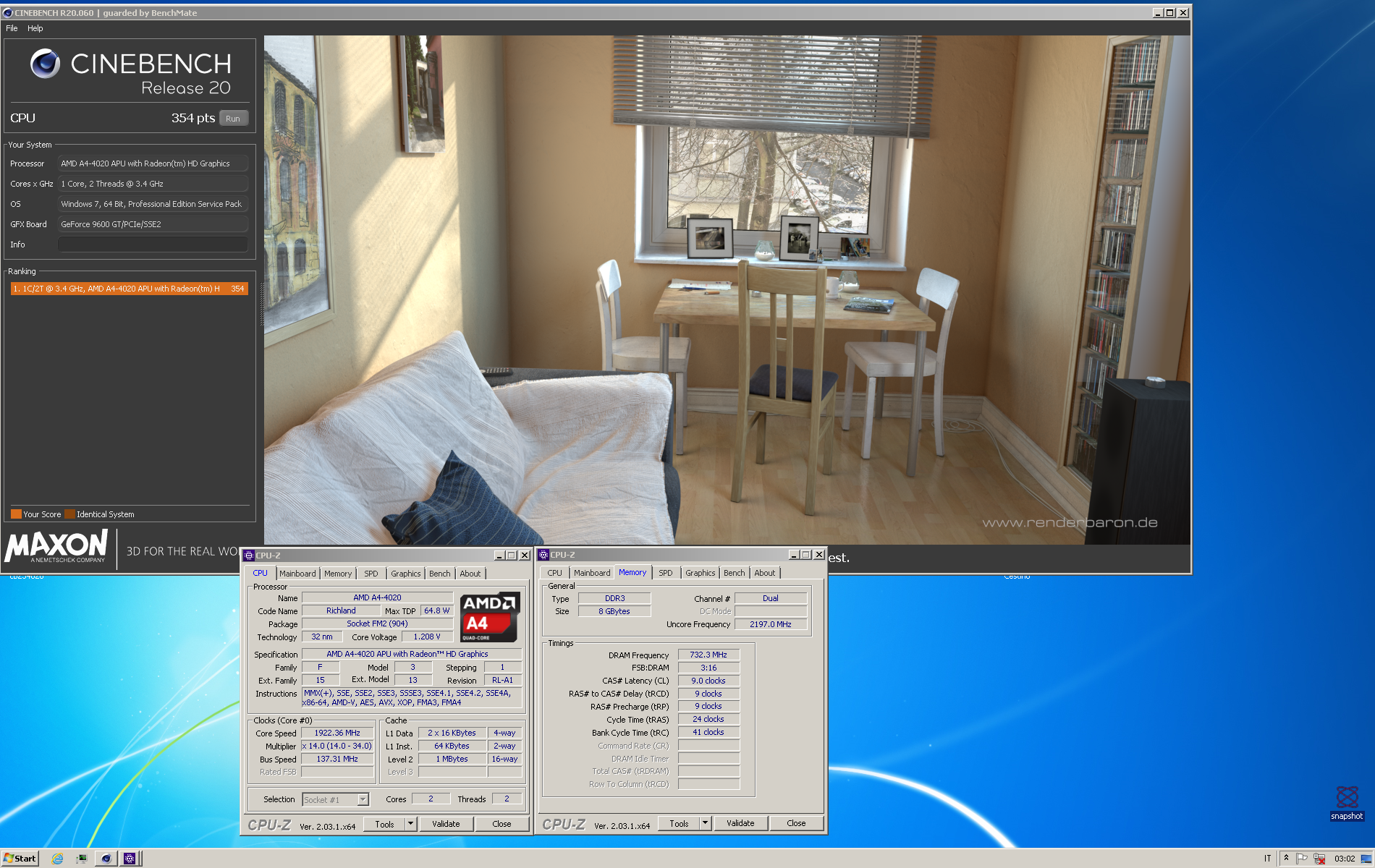The width and height of the screenshot is (1375, 868).
Task: Run the Cinebench CPU test
Action: 233,119
